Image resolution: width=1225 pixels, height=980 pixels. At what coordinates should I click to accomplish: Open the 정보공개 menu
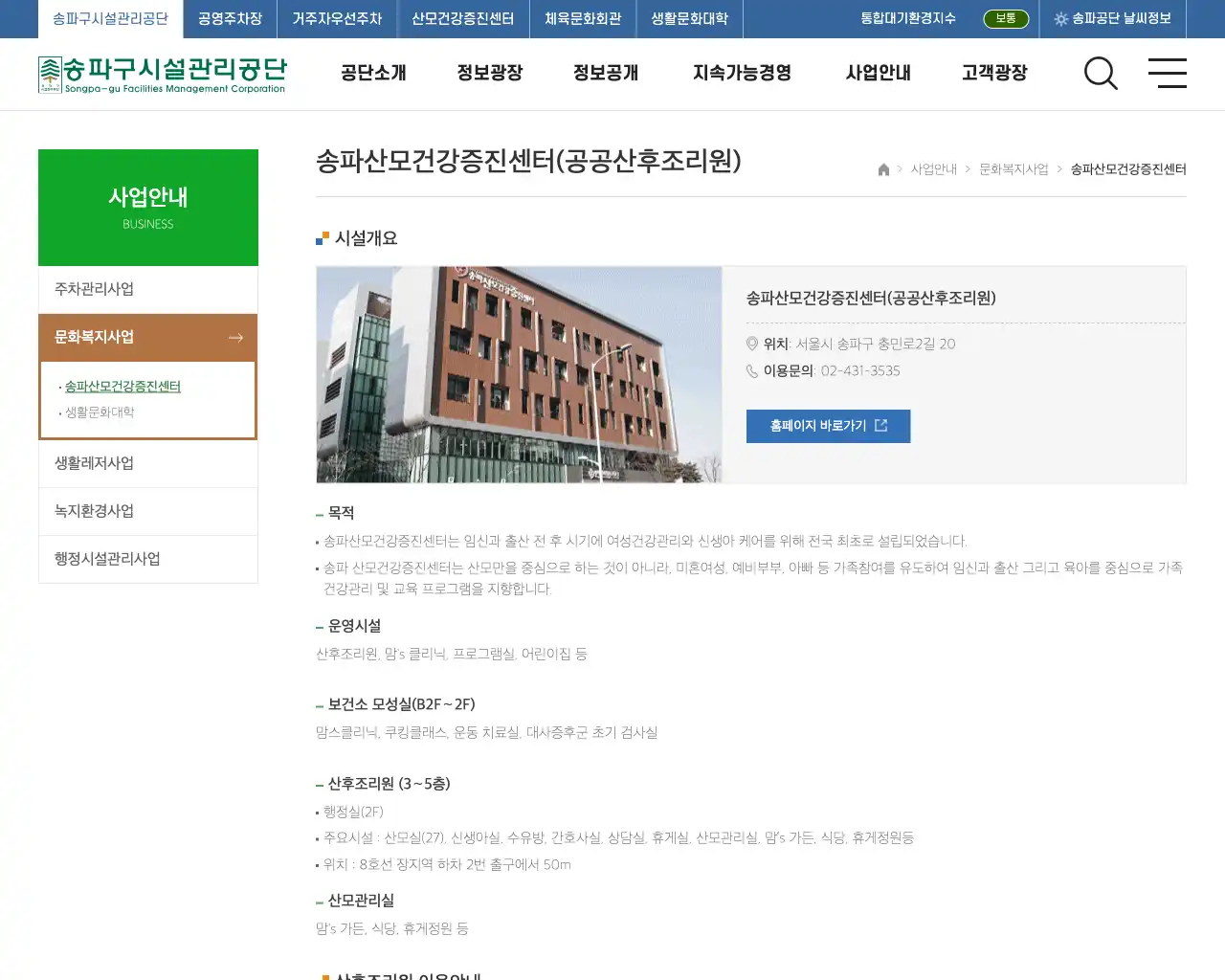605,74
